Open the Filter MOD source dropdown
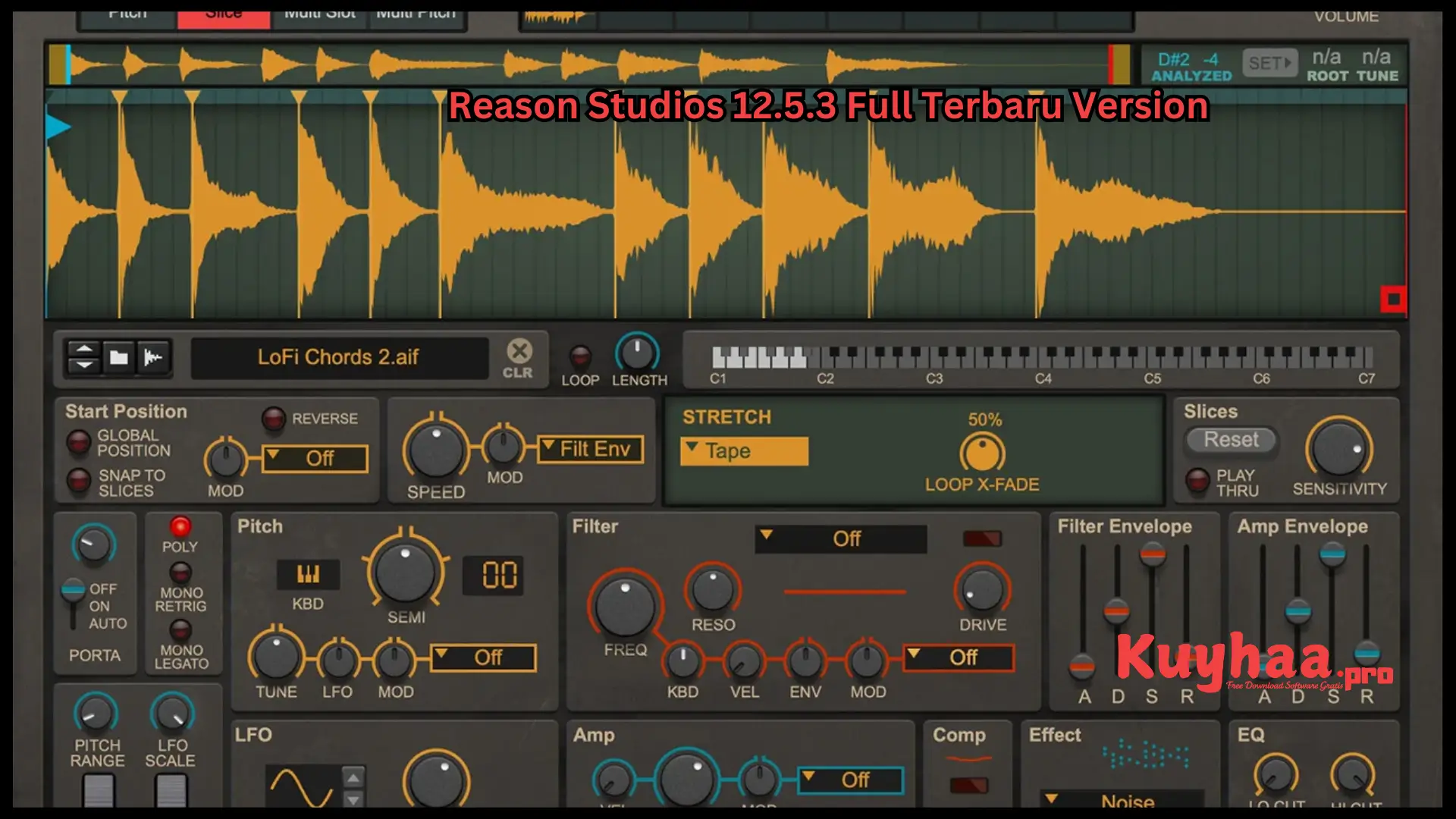The height and width of the screenshot is (819, 1456). [x=959, y=657]
